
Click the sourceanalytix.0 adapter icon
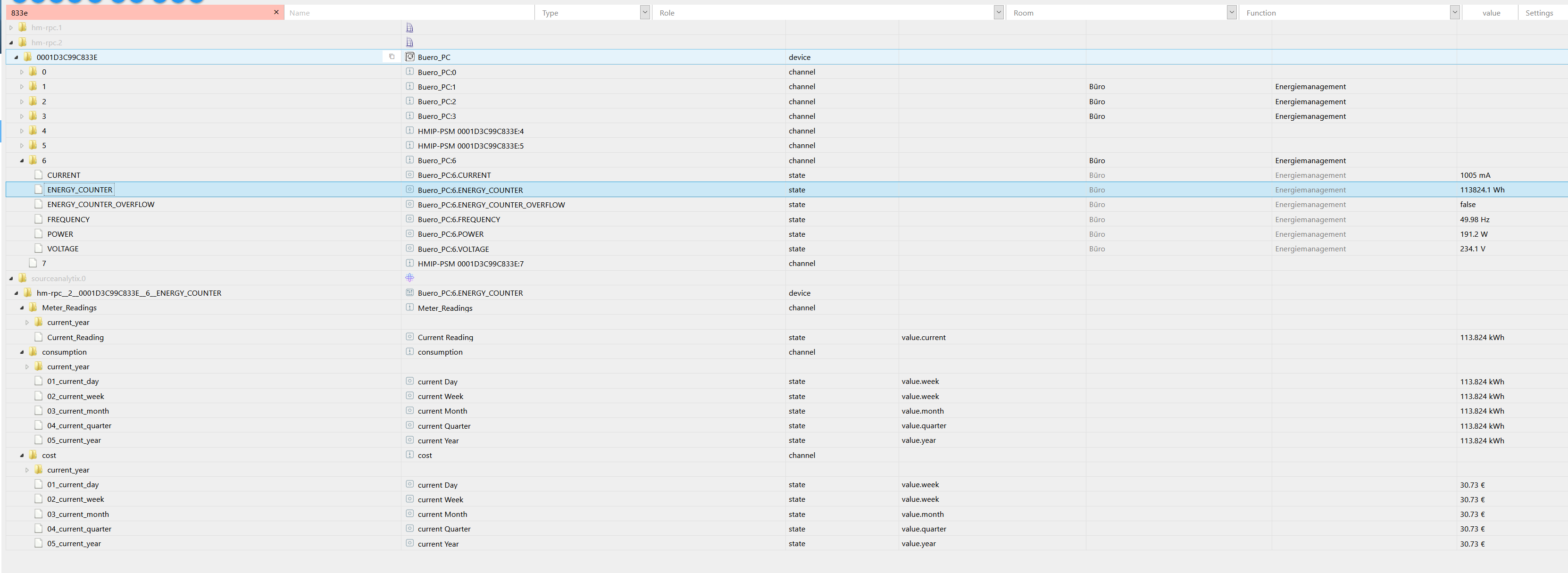tap(409, 278)
